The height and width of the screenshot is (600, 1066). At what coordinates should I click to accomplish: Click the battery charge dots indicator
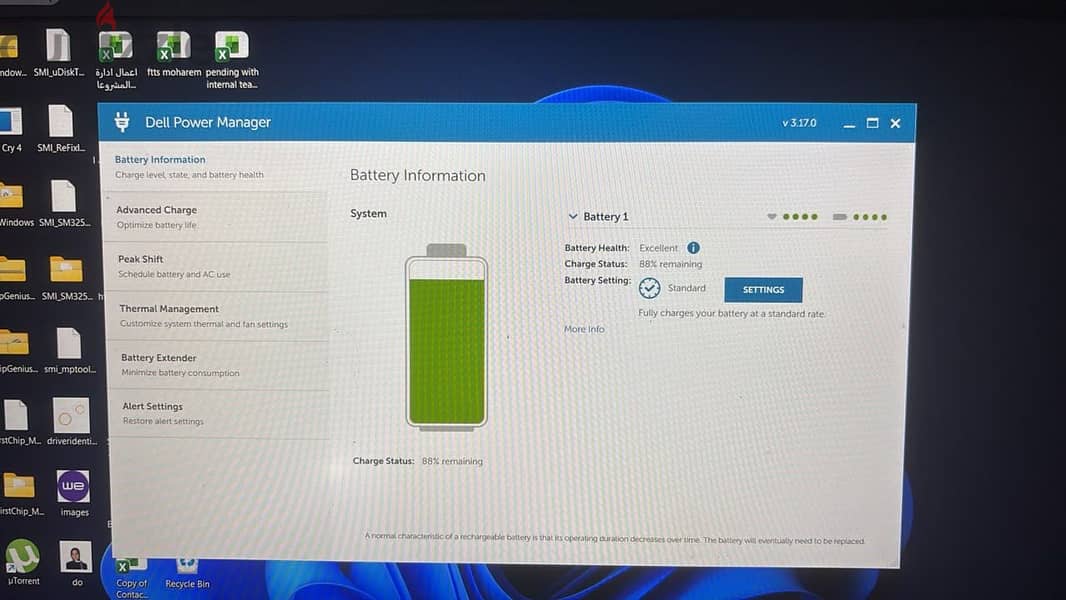tap(860, 217)
